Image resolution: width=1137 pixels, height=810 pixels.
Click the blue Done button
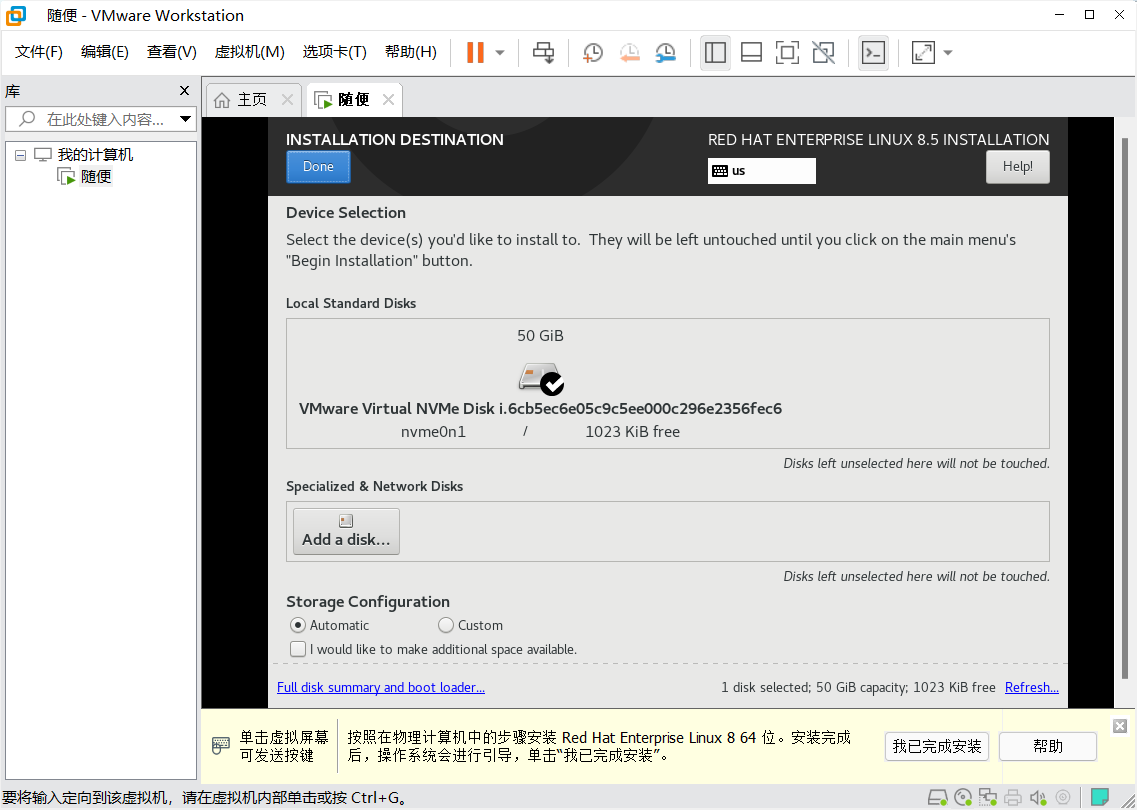318,167
